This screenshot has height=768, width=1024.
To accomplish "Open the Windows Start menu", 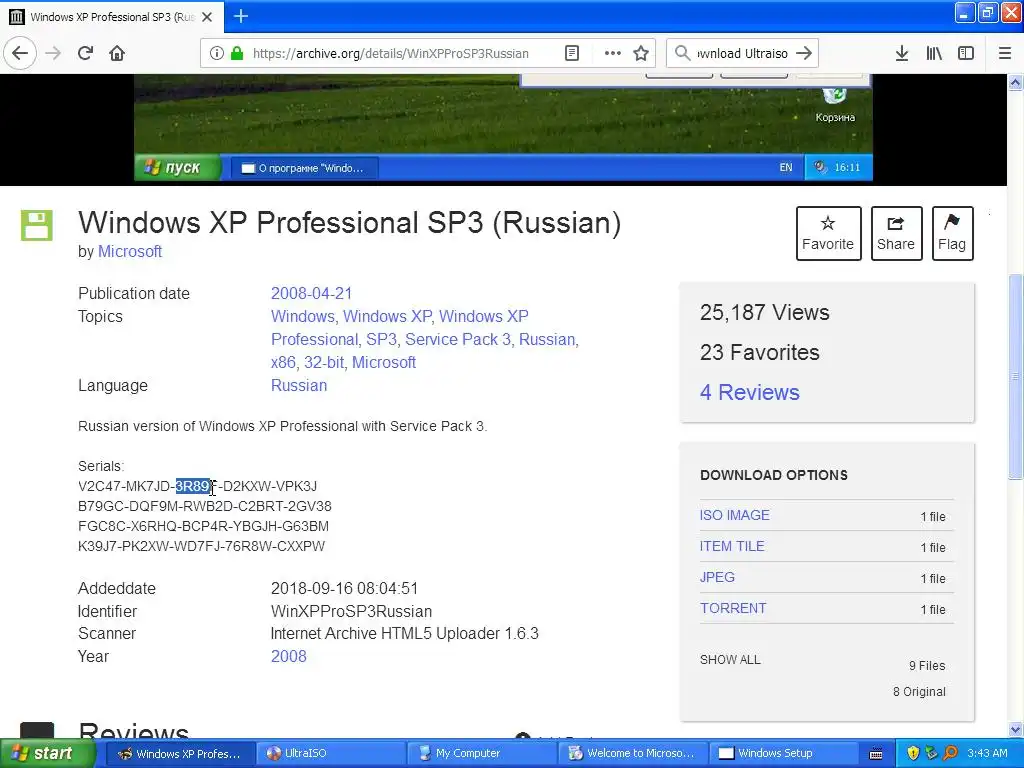I will tap(46, 753).
